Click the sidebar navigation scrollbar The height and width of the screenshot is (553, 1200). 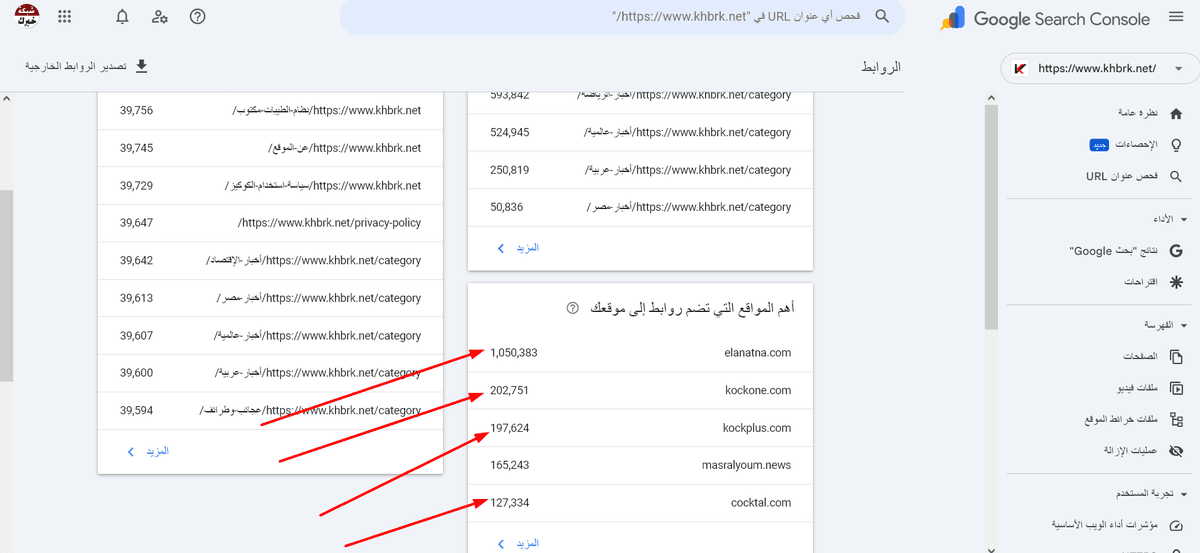991,217
